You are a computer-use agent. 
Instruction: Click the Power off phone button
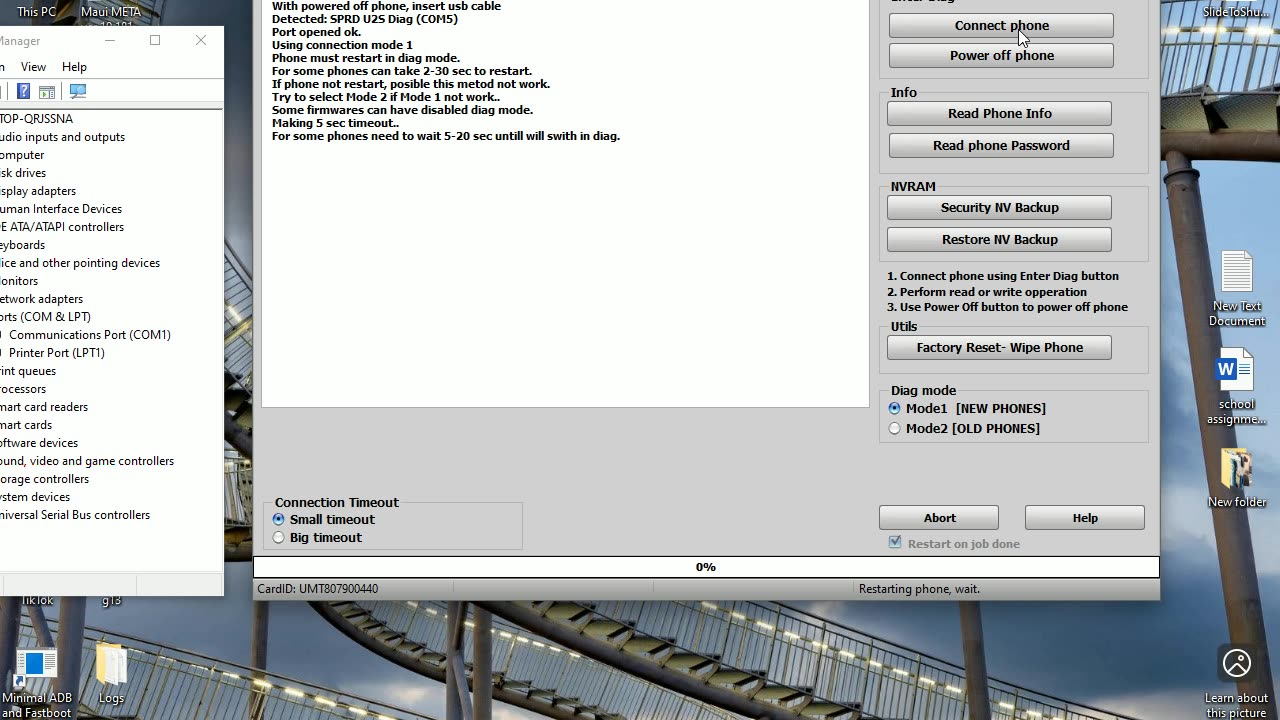1001,55
